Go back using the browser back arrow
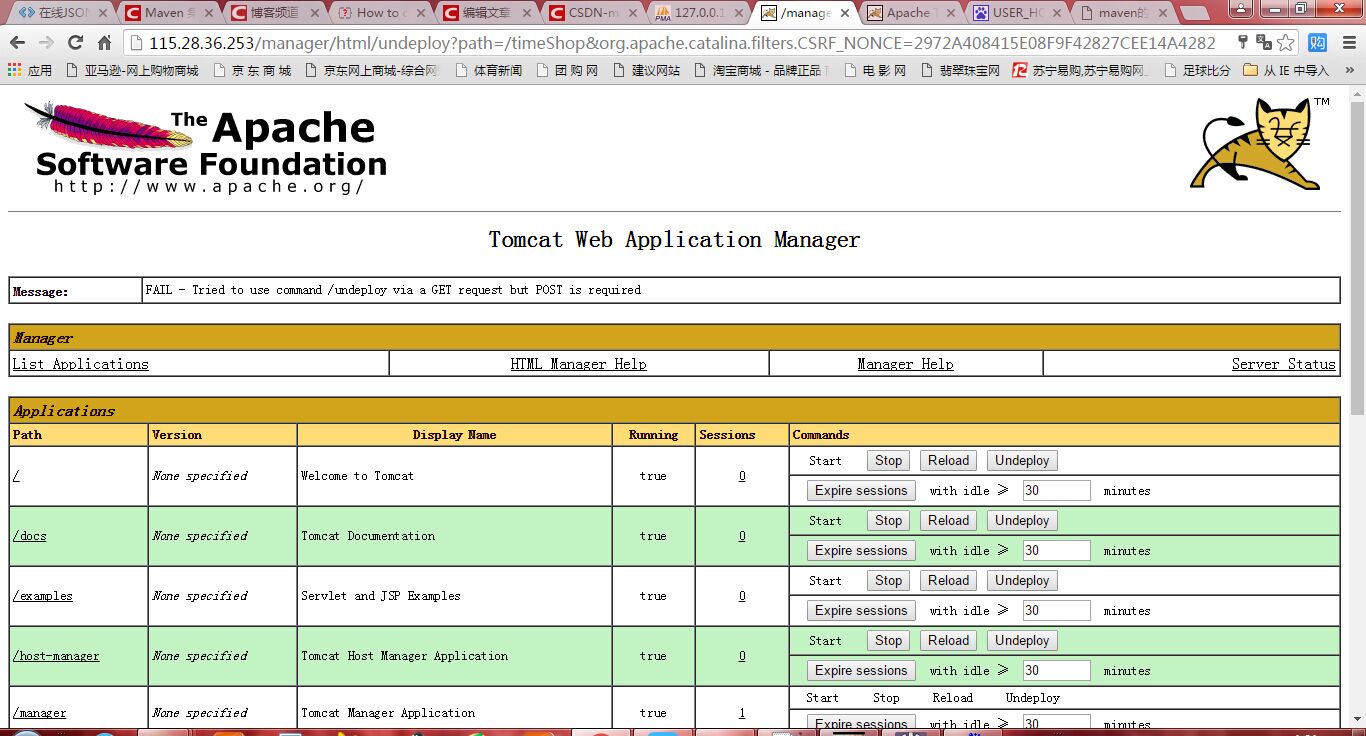 pyautogui.click(x=19, y=43)
